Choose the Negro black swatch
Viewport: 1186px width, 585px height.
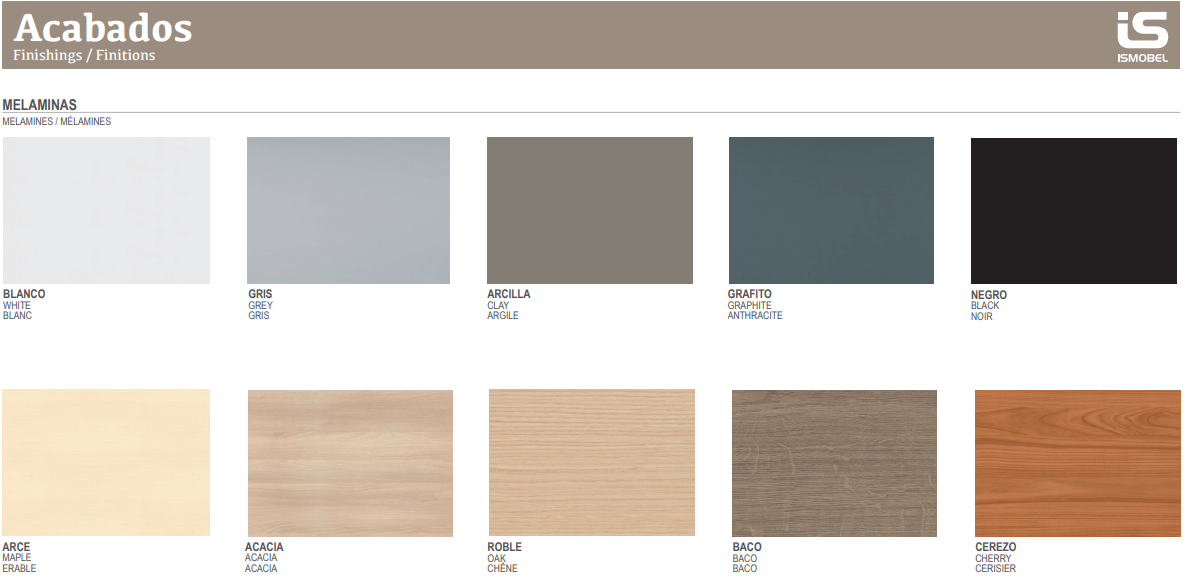click(x=1074, y=211)
